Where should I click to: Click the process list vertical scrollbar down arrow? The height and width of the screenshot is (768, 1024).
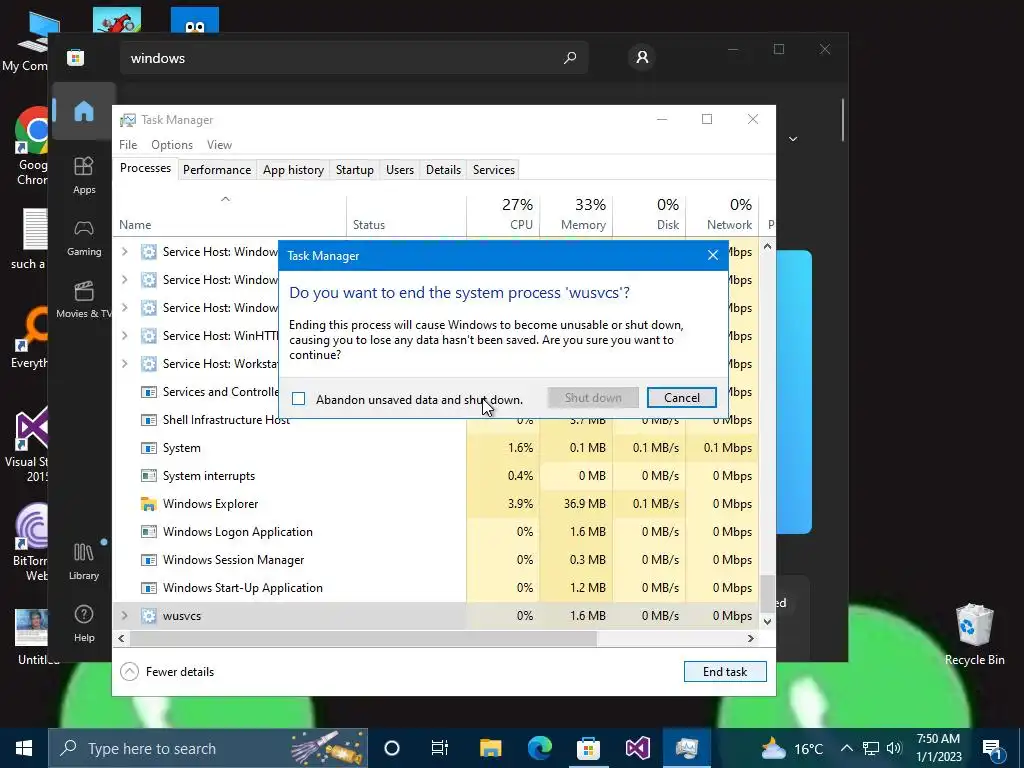point(767,622)
